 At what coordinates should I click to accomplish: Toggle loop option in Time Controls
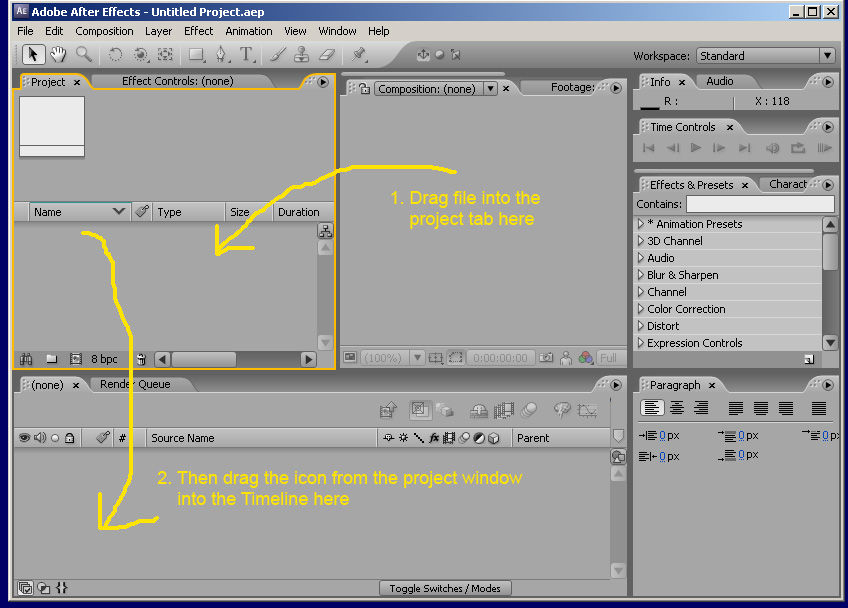(x=798, y=148)
